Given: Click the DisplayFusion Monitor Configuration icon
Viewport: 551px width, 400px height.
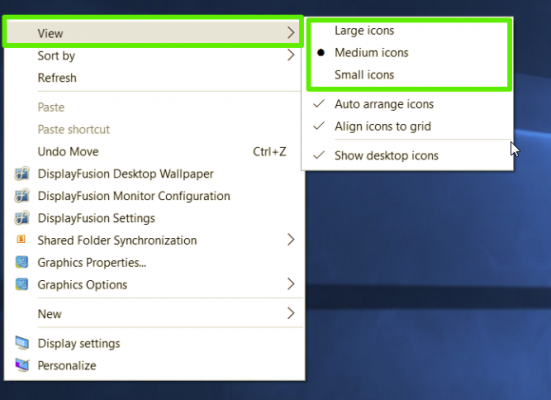Looking at the screenshot, I should pyautogui.click(x=22, y=196).
